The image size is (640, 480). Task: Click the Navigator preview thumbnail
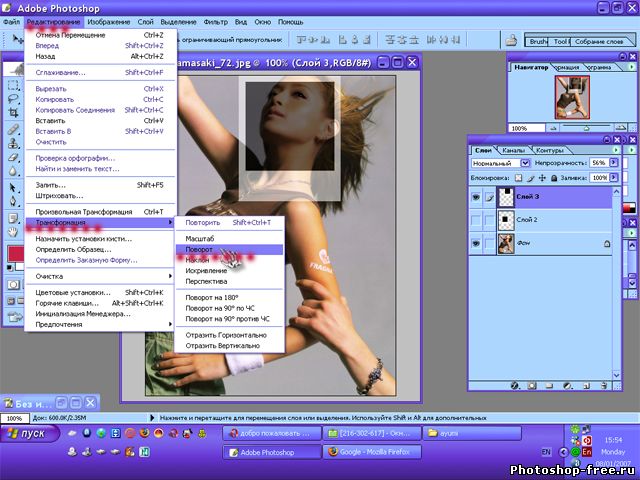coord(570,96)
